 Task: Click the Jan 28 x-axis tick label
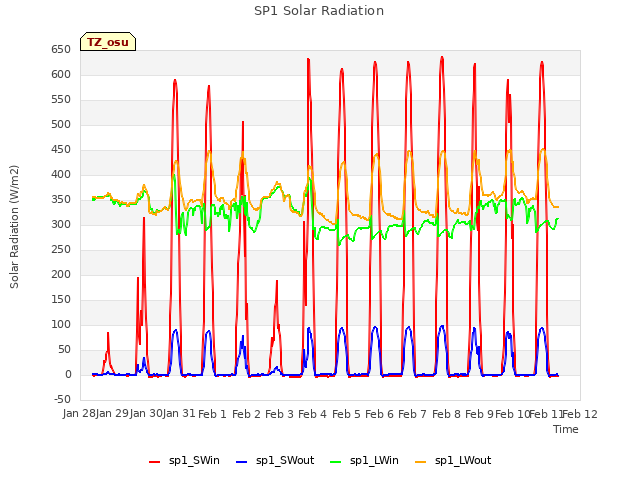[x=79, y=414]
